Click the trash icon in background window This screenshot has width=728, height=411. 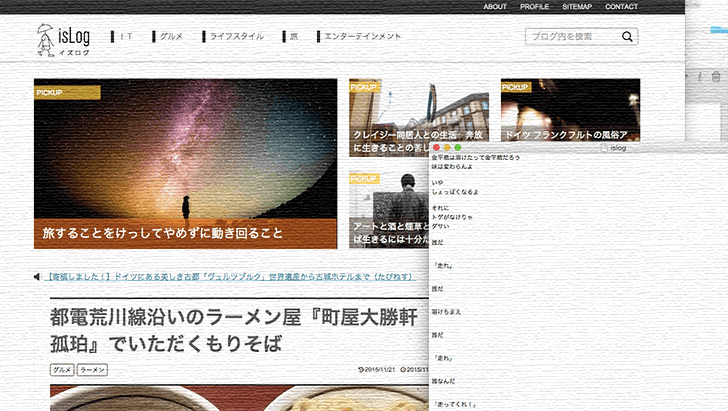[x=716, y=77]
